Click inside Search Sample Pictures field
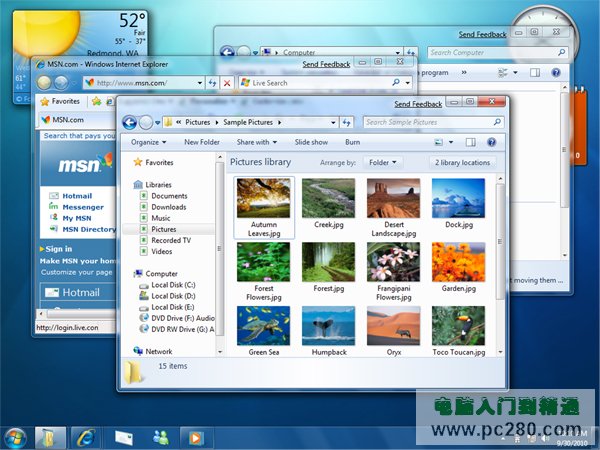Image resolution: width=600 pixels, height=450 pixels. (x=433, y=122)
